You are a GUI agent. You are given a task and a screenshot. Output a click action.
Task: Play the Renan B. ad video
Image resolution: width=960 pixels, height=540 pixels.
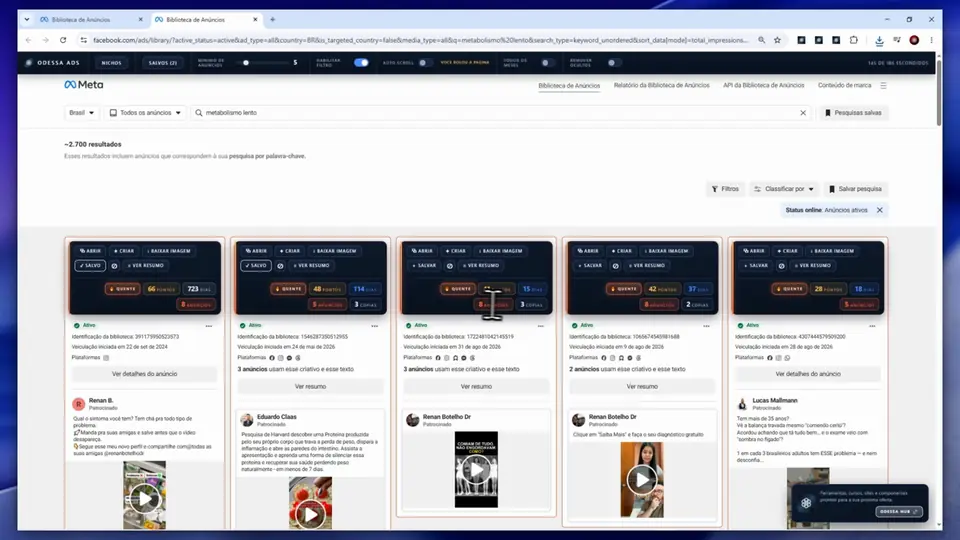(144, 498)
